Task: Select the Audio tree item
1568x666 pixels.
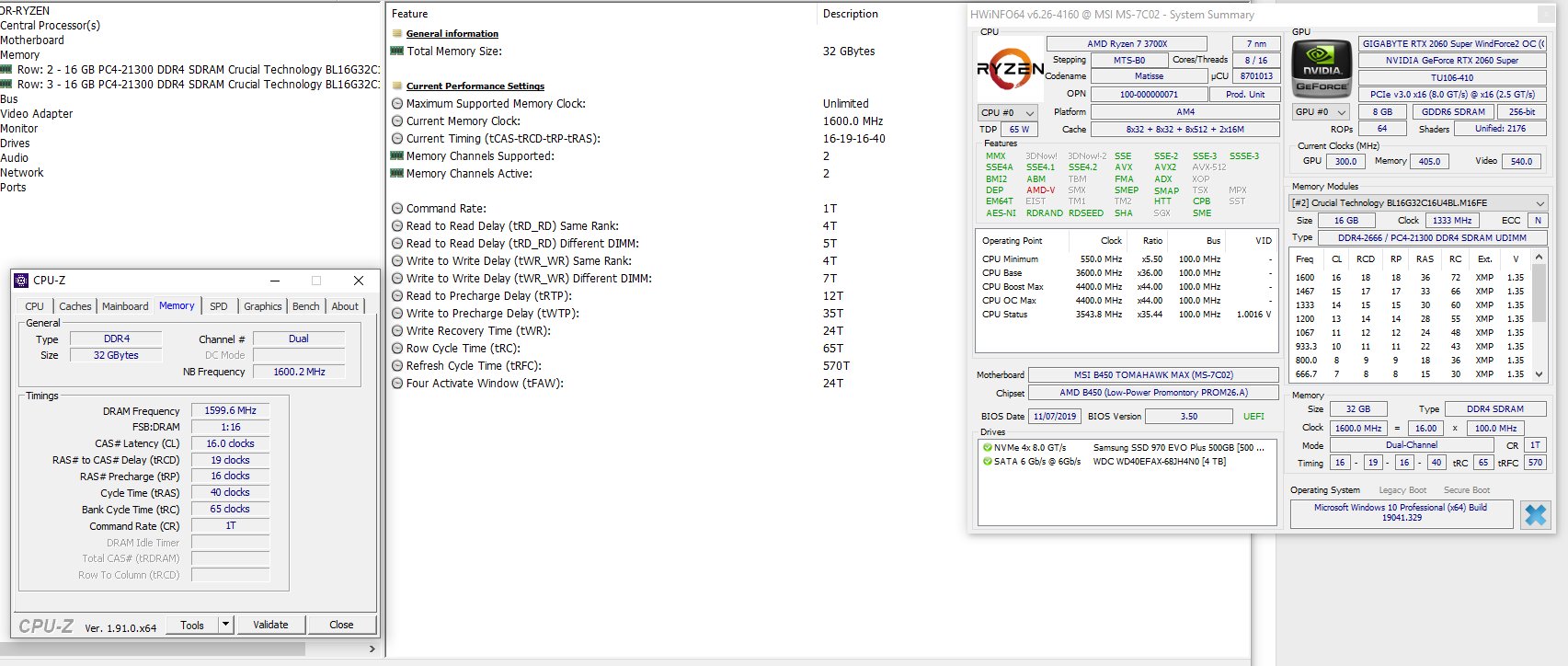Action: click(x=15, y=158)
